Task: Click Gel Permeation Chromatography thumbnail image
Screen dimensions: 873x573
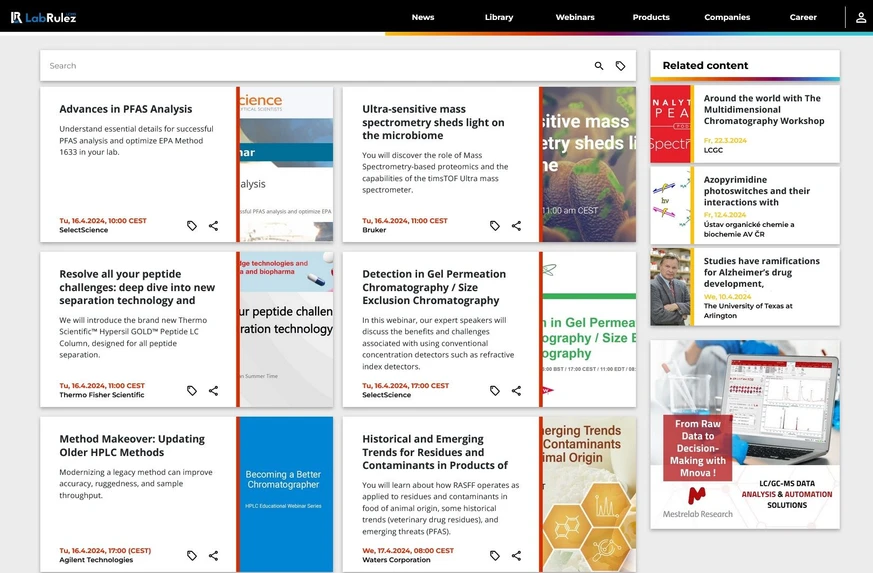Action: coord(589,329)
